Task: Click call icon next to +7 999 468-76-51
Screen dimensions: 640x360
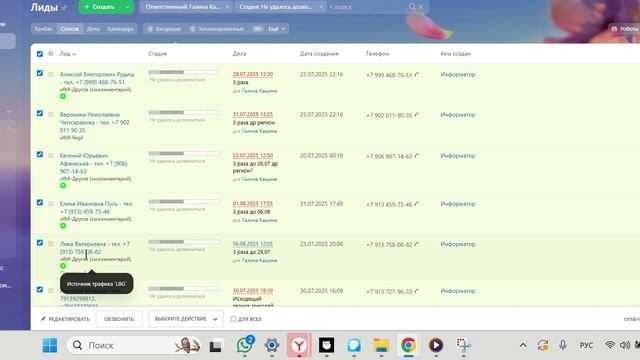Action: (416, 75)
